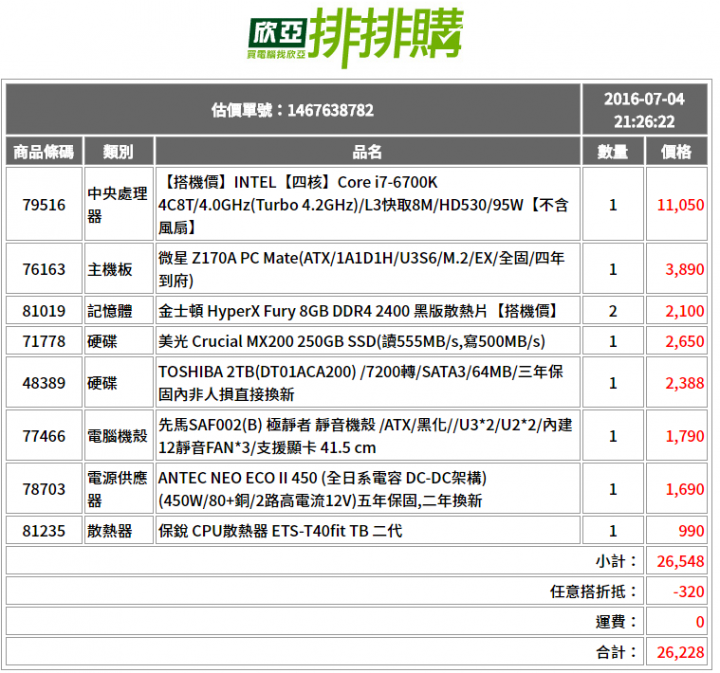The height and width of the screenshot is (673, 720).
Task: Click the 欣亞 排排購 logo
Action: (354, 38)
